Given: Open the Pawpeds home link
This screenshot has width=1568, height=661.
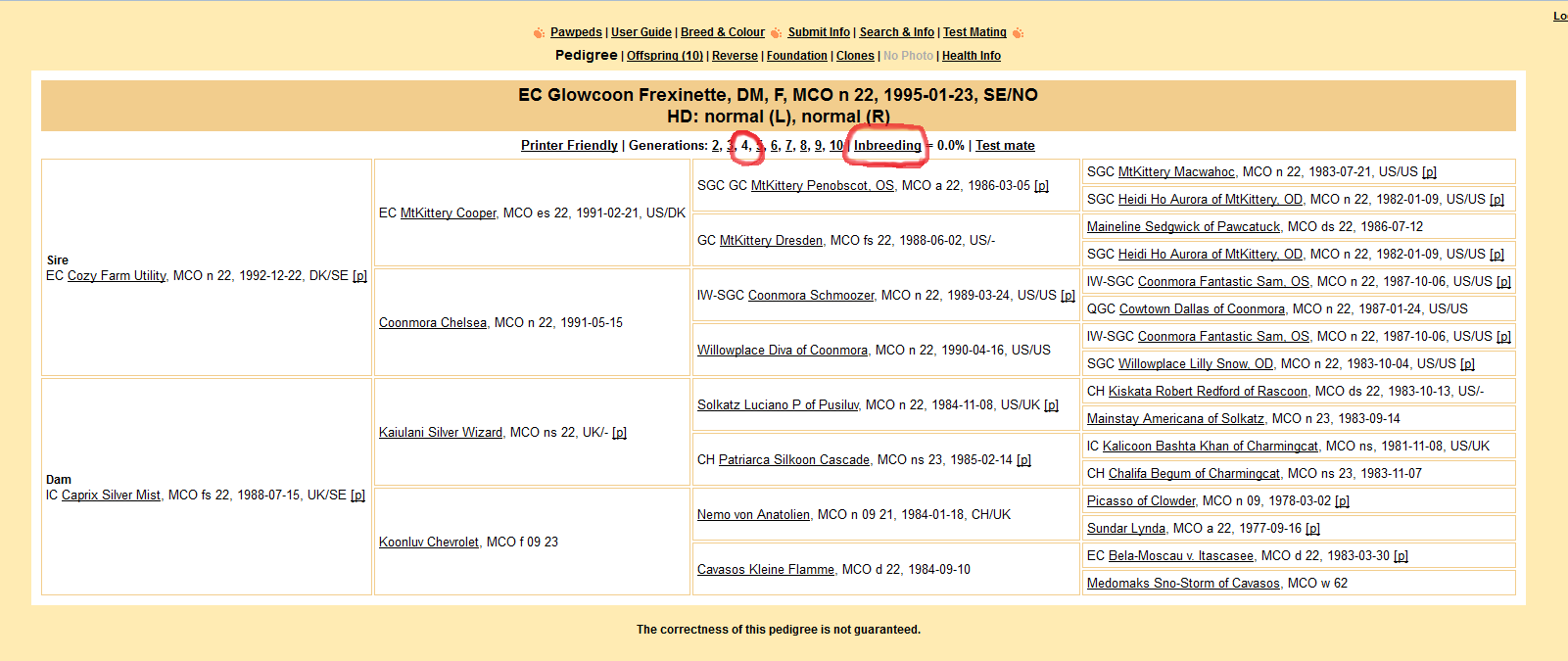Looking at the screenshot, I should click(576, 32).
